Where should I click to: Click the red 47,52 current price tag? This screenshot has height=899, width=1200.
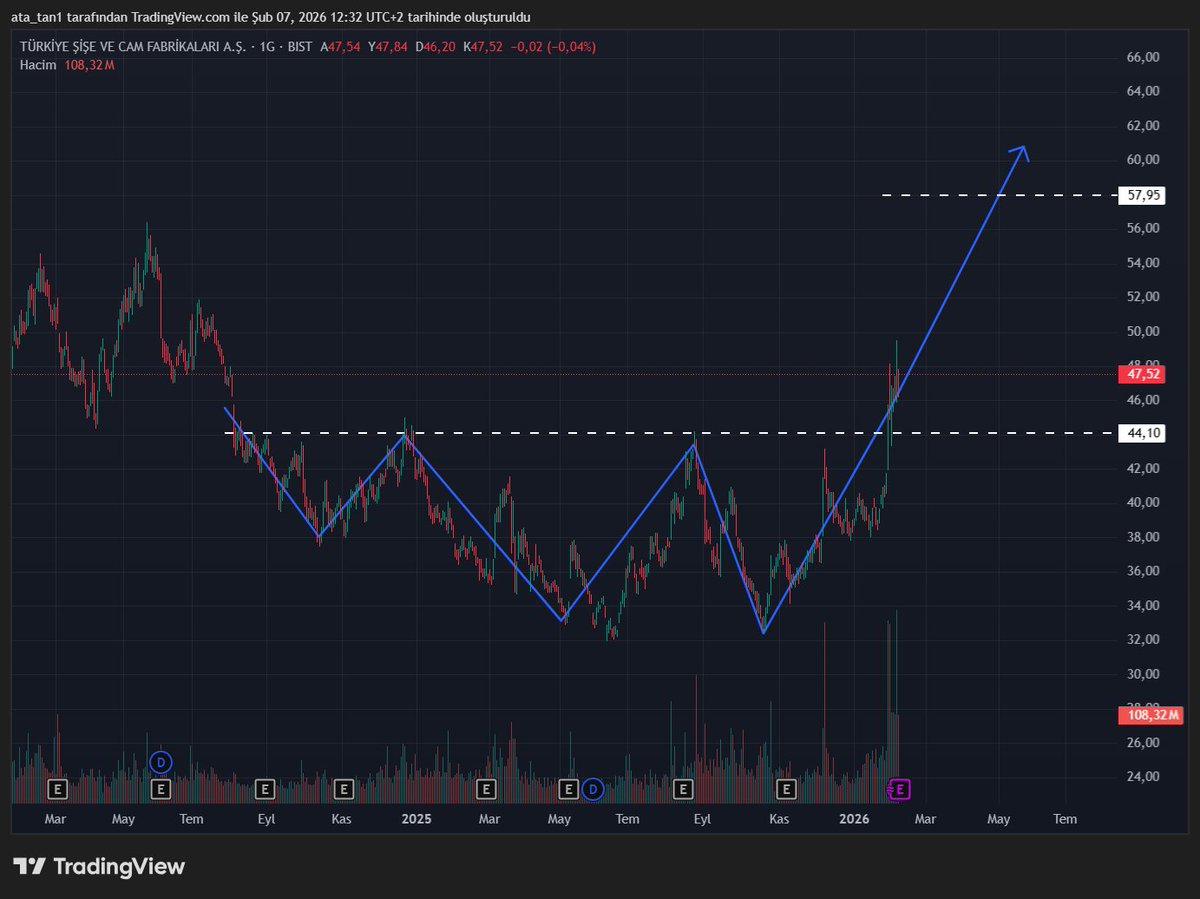[x=1144, y=374]
